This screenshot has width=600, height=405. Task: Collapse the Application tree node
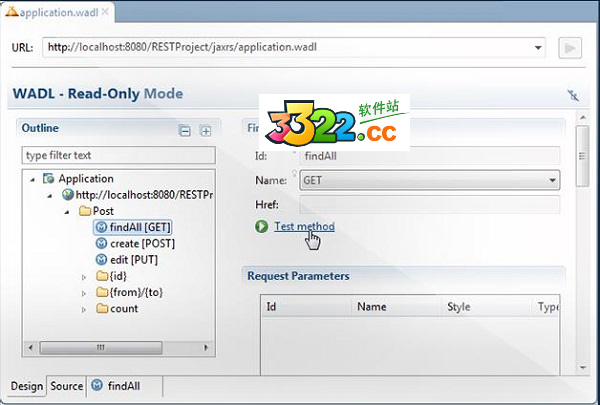pyautogui.click(x=33, y=179)
